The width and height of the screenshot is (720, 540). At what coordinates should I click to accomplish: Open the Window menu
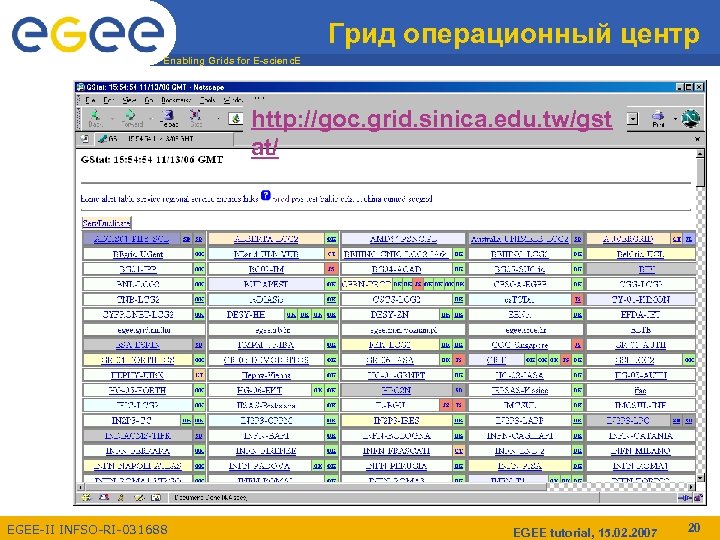coord(233,100)
